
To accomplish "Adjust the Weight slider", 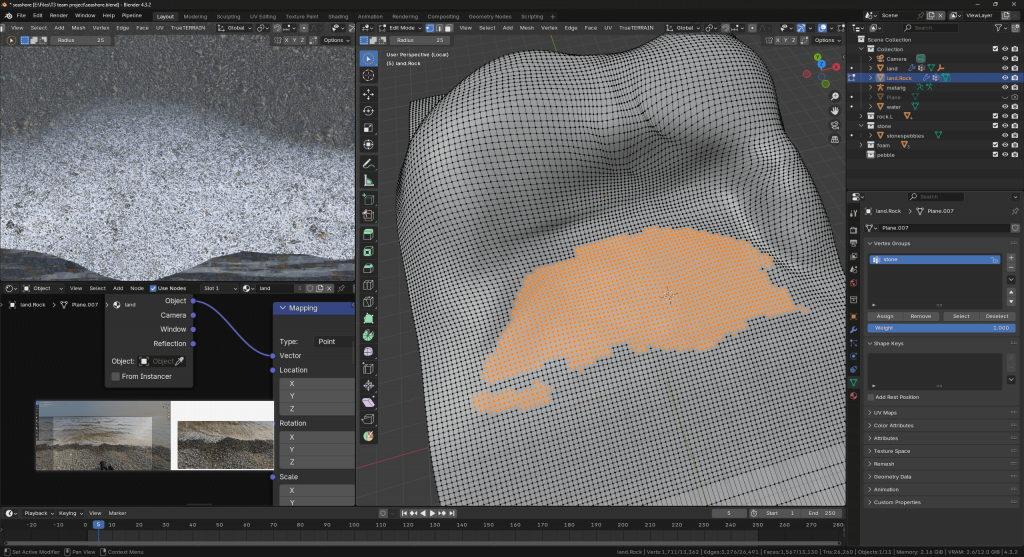I will click(940, 328).
